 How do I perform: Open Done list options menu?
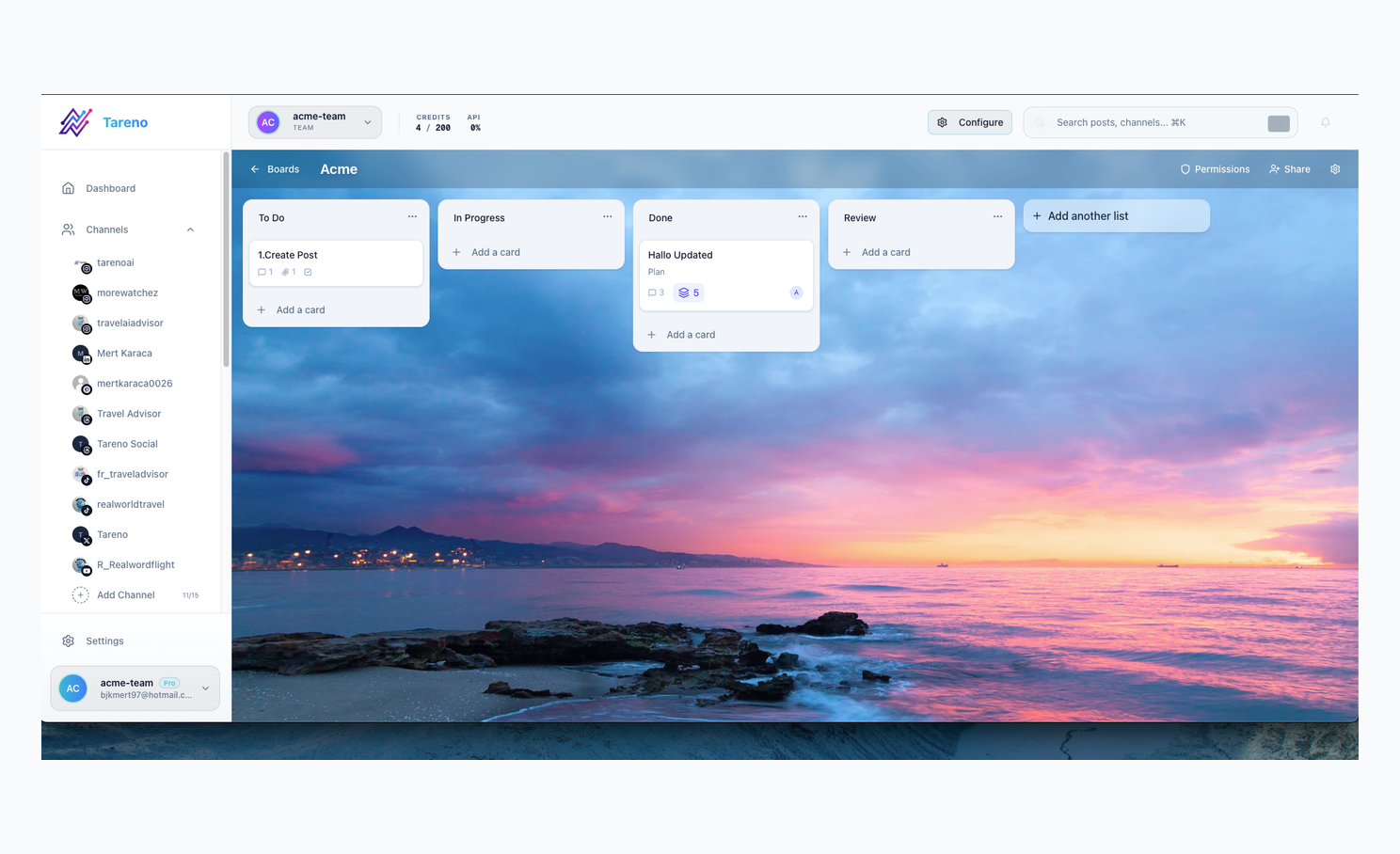click(x=803, y=217)
